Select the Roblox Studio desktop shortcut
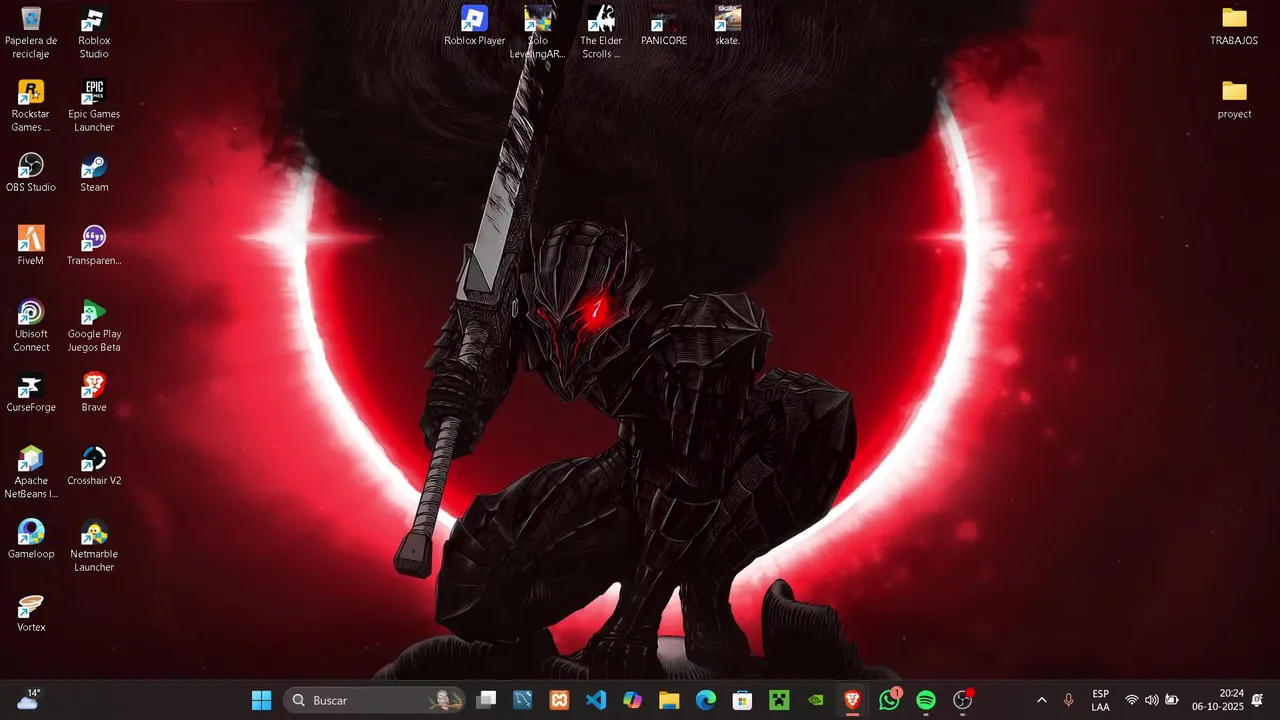 [94, 31]
